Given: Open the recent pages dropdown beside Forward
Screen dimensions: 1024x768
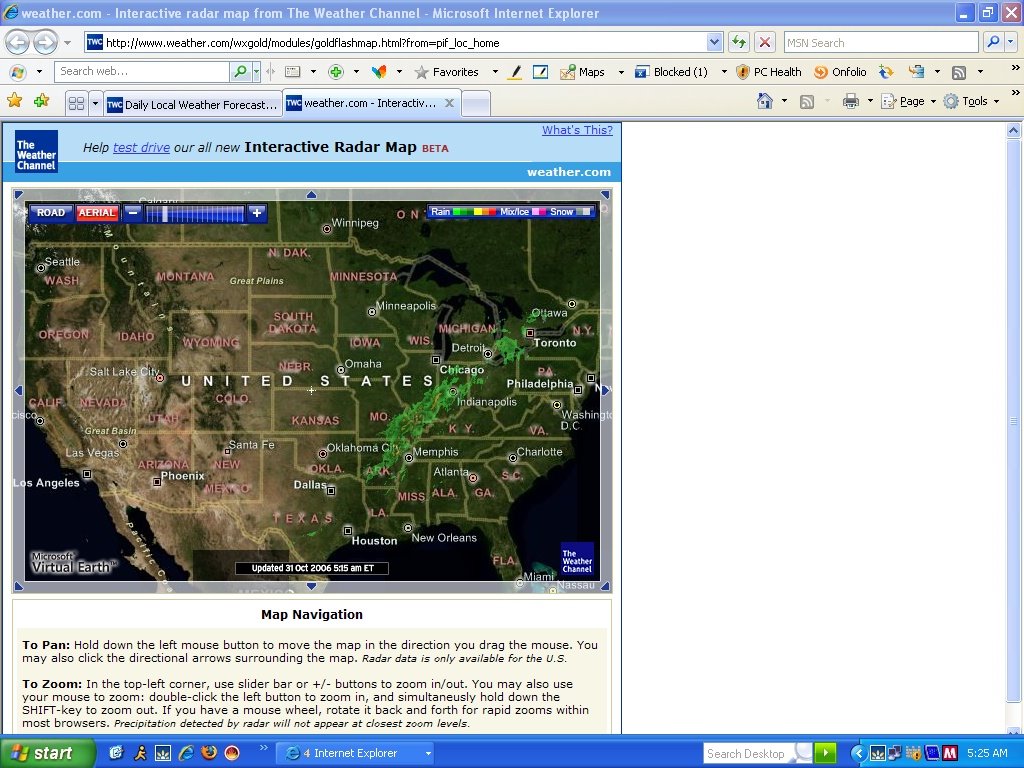Looking at the screenshot, I should click(x=67, y=43).
